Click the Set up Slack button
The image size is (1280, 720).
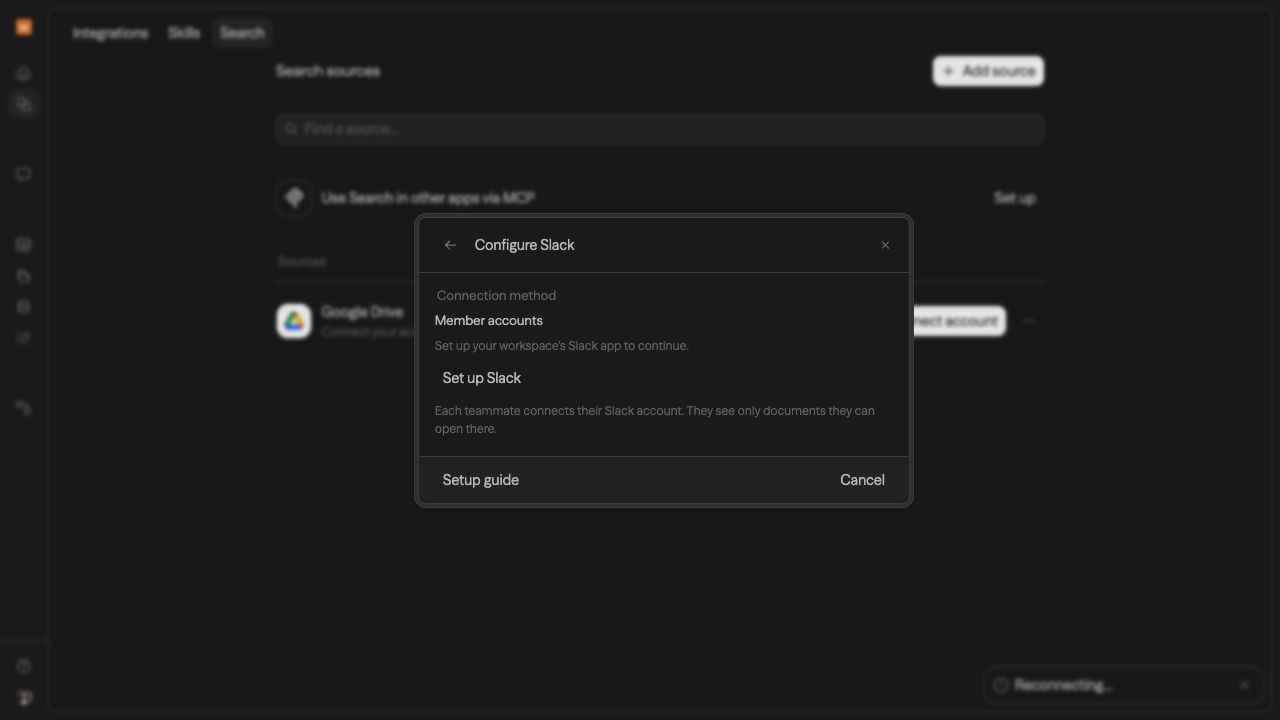point(482,378)
